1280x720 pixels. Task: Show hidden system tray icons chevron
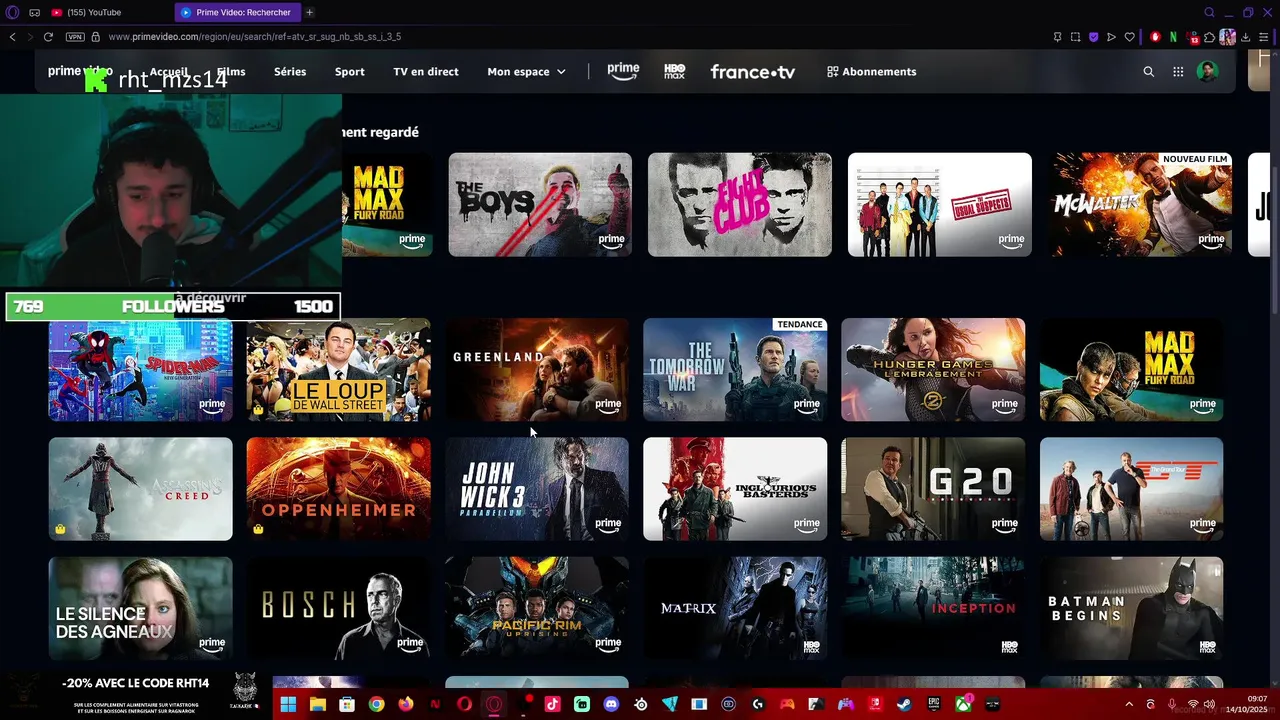click(x=1129, y=705)
